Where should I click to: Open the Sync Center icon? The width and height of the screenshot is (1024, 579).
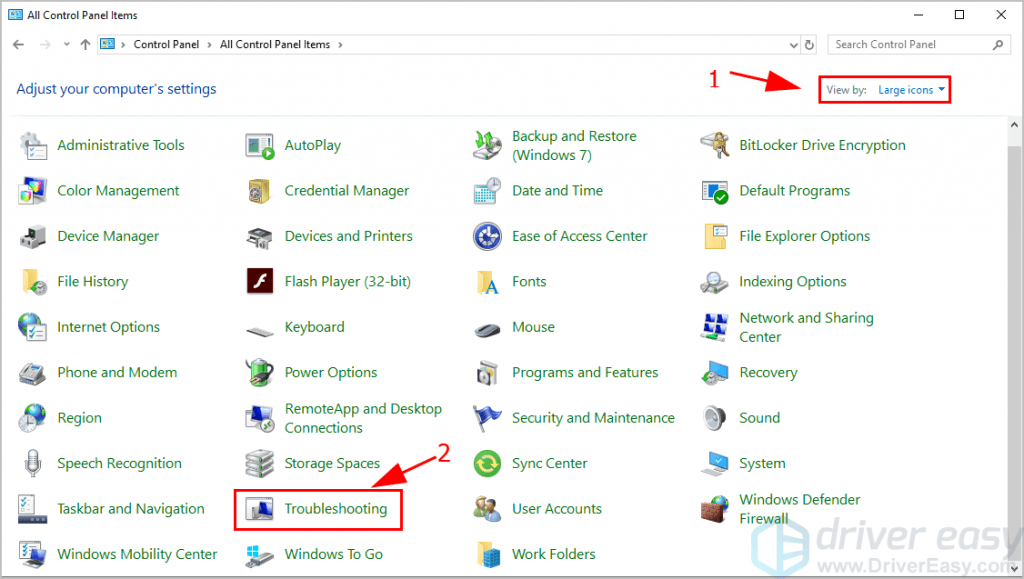(487, 464)
